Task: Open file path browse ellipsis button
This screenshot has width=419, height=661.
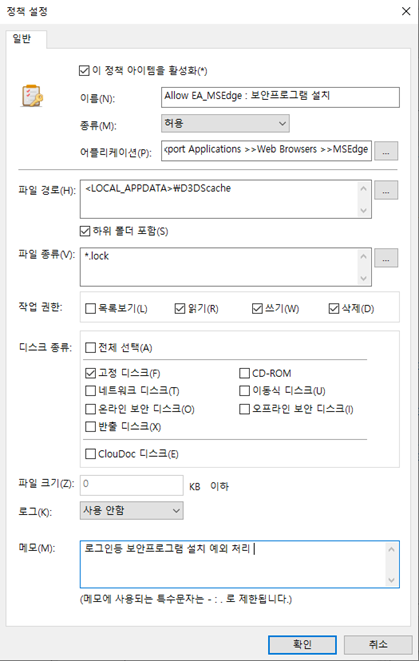Action: point(386,190)
